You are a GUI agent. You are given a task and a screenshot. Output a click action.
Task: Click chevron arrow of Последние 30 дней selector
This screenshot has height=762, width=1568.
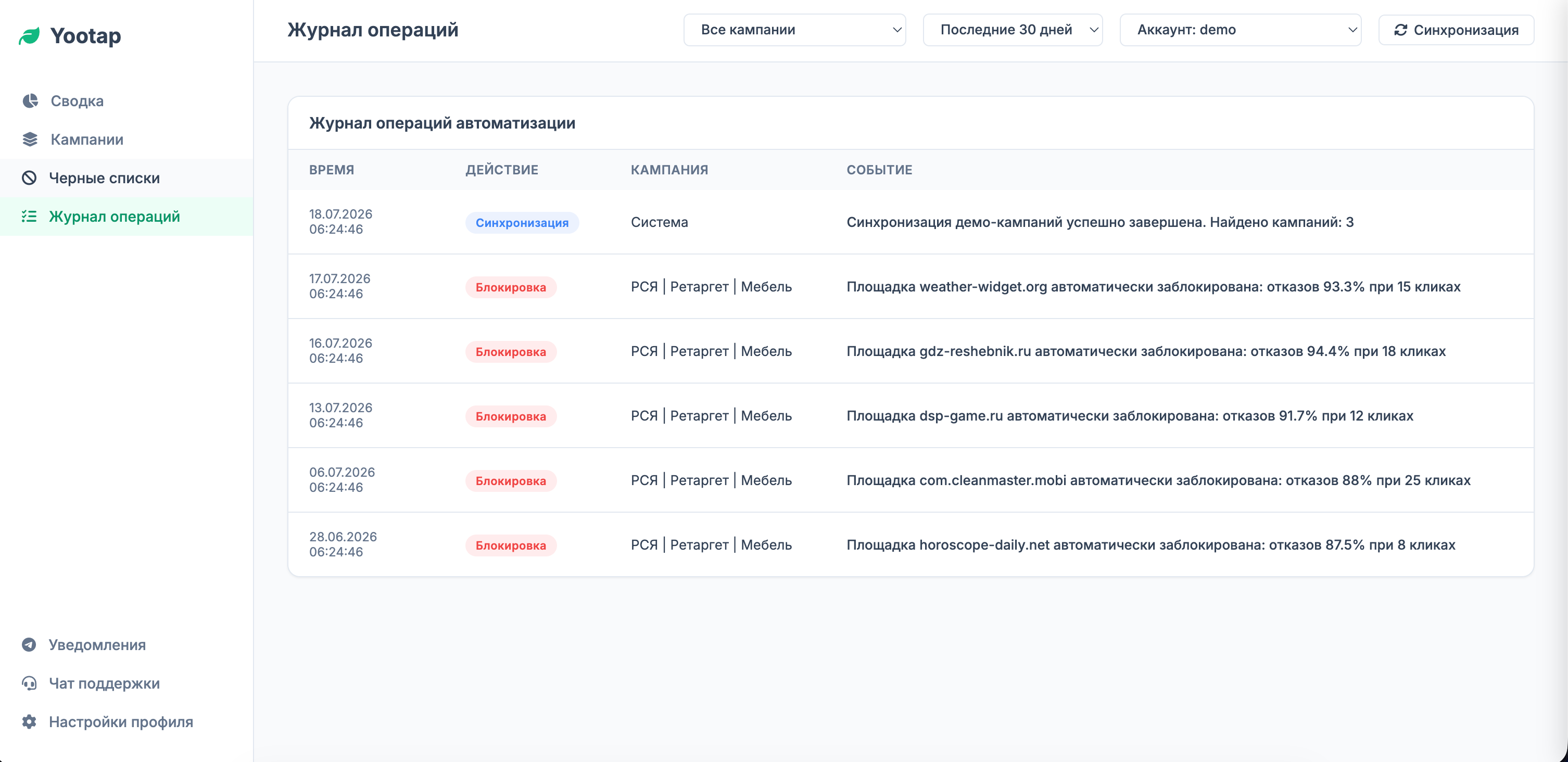tap(1093, 30)
